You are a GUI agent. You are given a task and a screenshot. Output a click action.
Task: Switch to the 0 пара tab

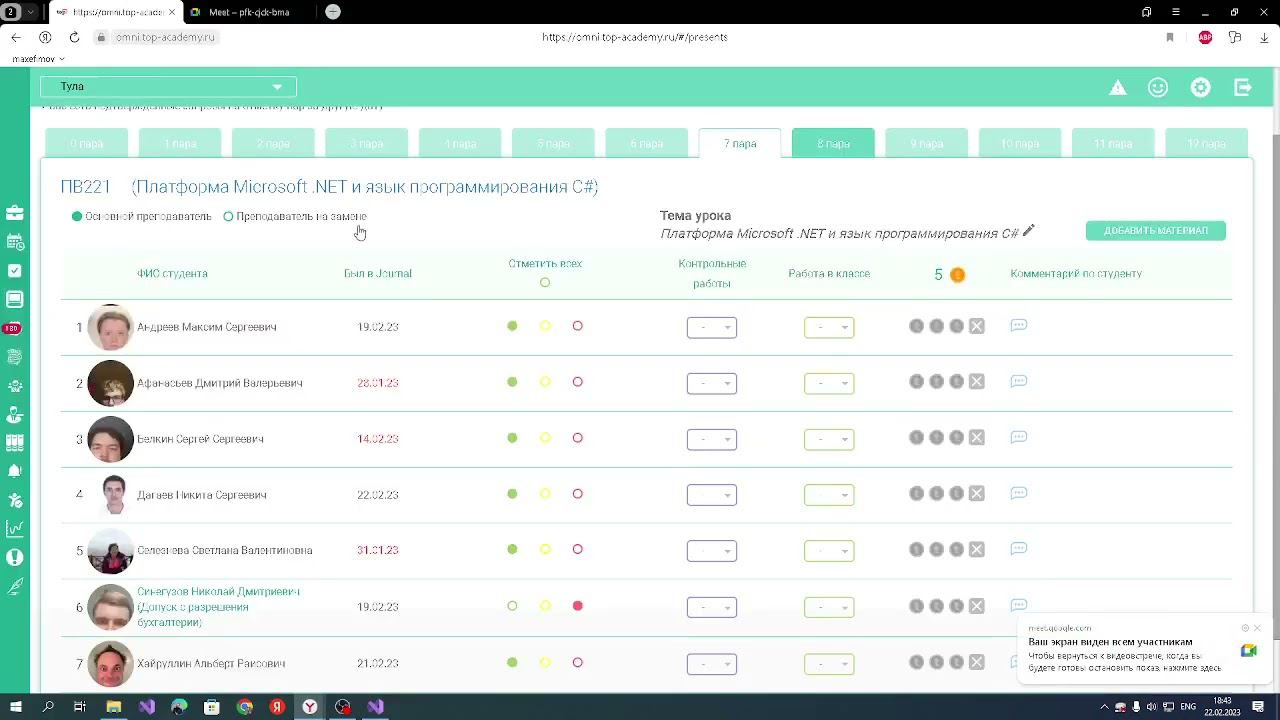point(86,143)
